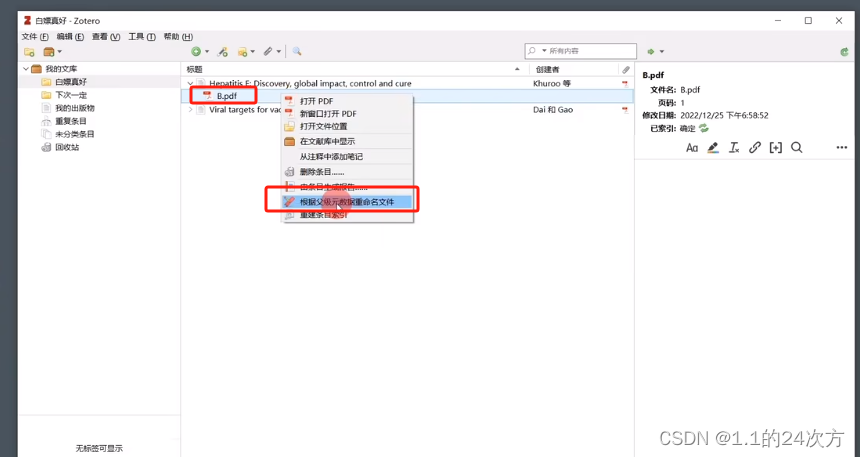Click the PDF icon in Khuroo row

click(x=625, y=83)
